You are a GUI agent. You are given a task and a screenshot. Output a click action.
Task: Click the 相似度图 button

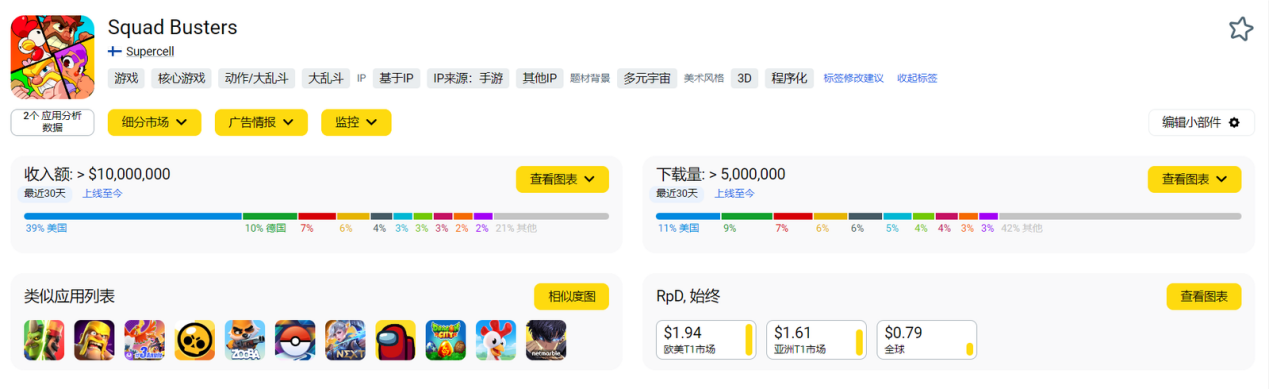click(571, 297)
